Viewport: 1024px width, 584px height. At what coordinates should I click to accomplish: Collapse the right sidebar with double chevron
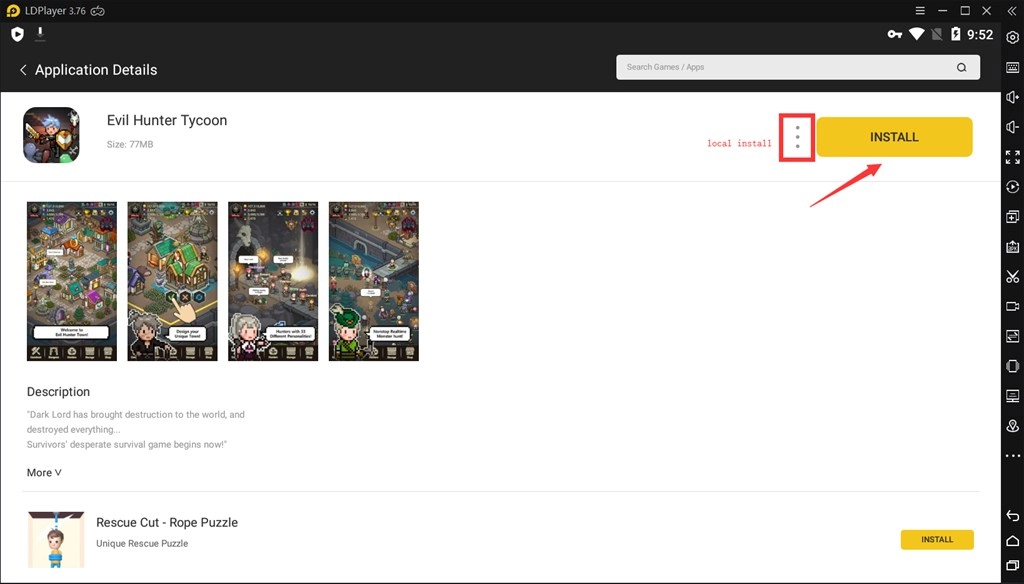click(x=1012, y=11)
